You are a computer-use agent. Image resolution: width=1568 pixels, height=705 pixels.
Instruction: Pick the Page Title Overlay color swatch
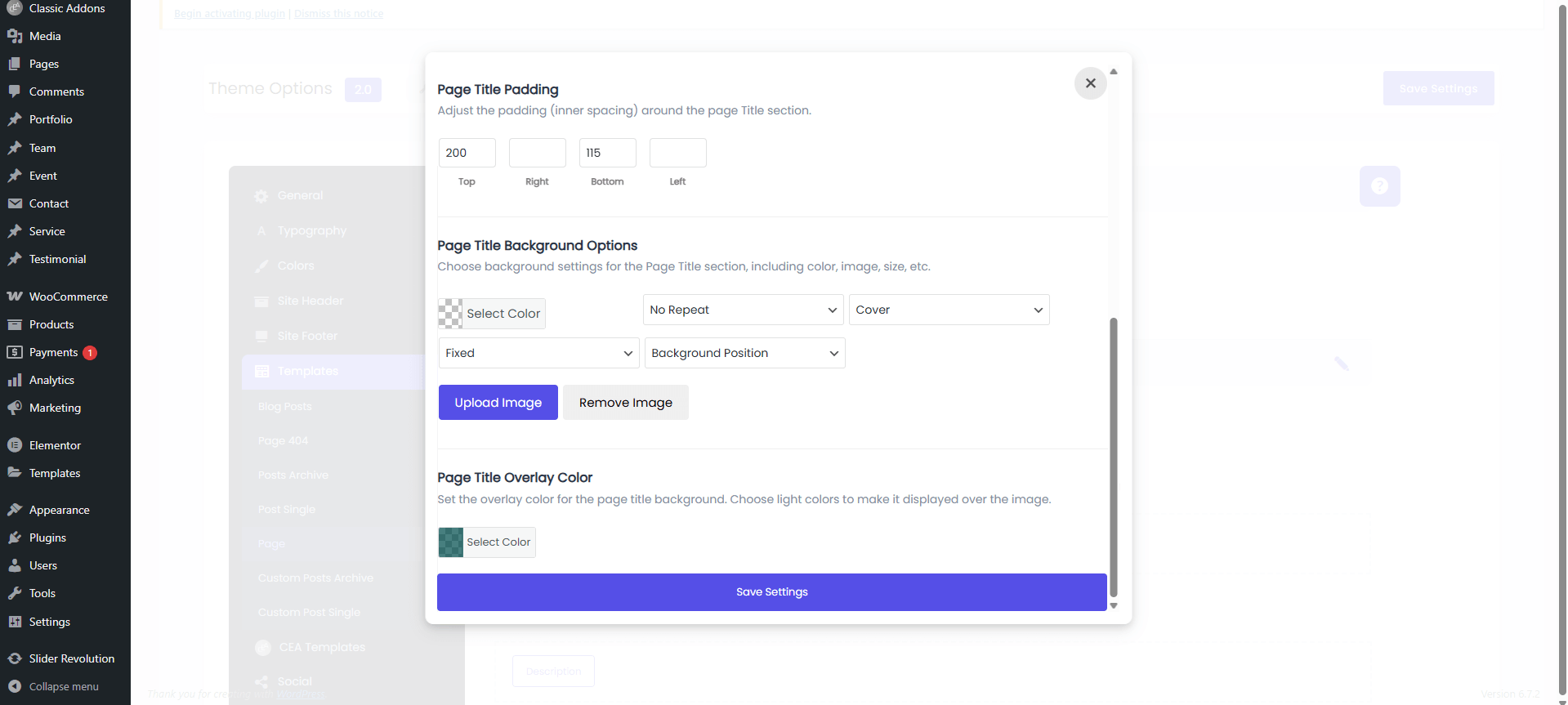click(451, 542)
